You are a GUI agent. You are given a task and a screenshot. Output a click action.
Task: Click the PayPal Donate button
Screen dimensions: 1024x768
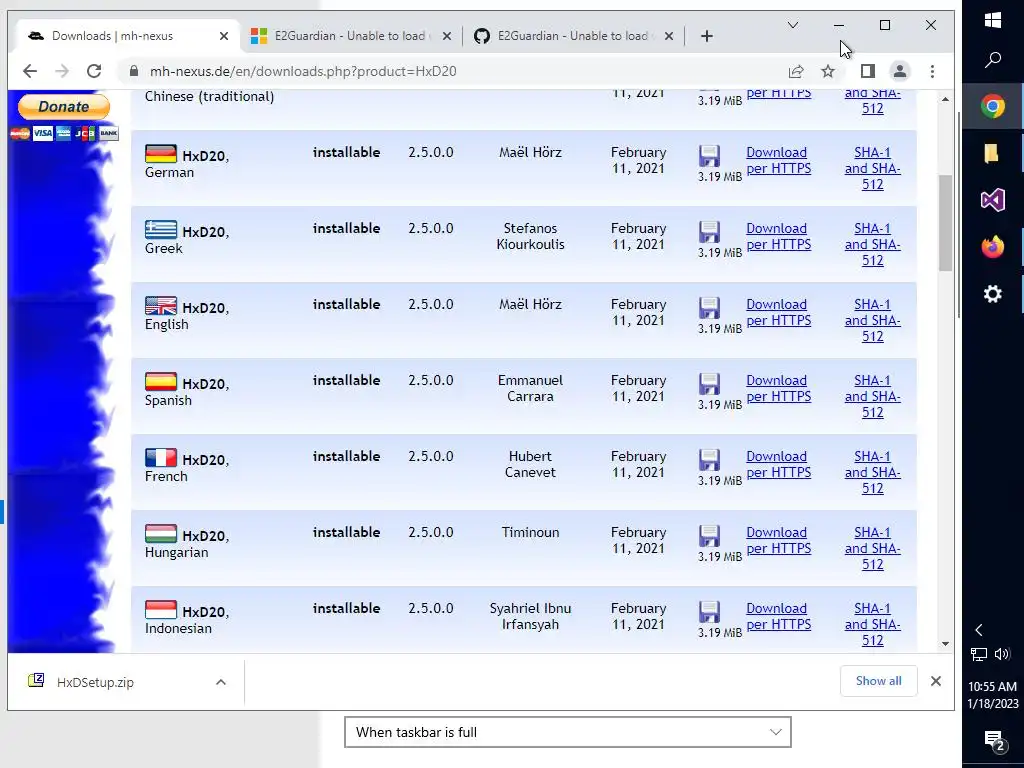[64, 106]
